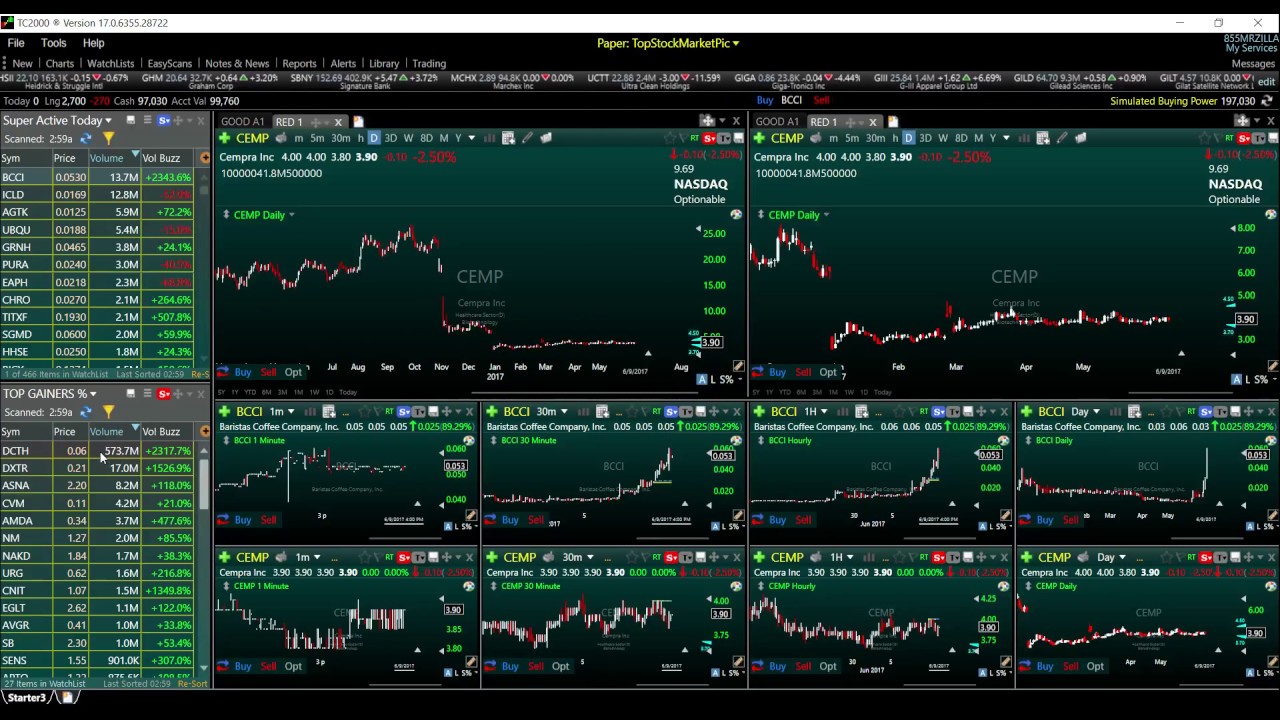The width and height of the screenshot is (1280, 720).
Task: Select W weekly timeframe in left CEMP chart
Action: [408, 138]
